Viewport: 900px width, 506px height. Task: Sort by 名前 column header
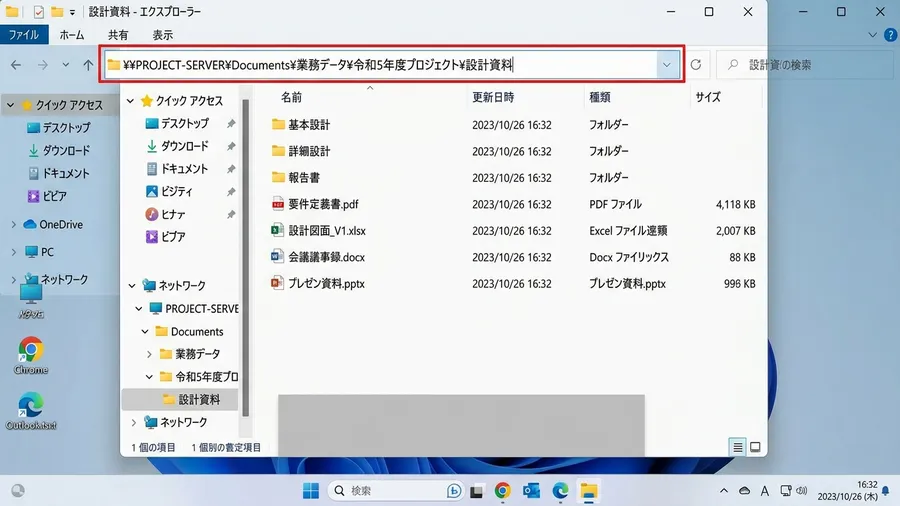pyautogui.click(x=292, y=98)
